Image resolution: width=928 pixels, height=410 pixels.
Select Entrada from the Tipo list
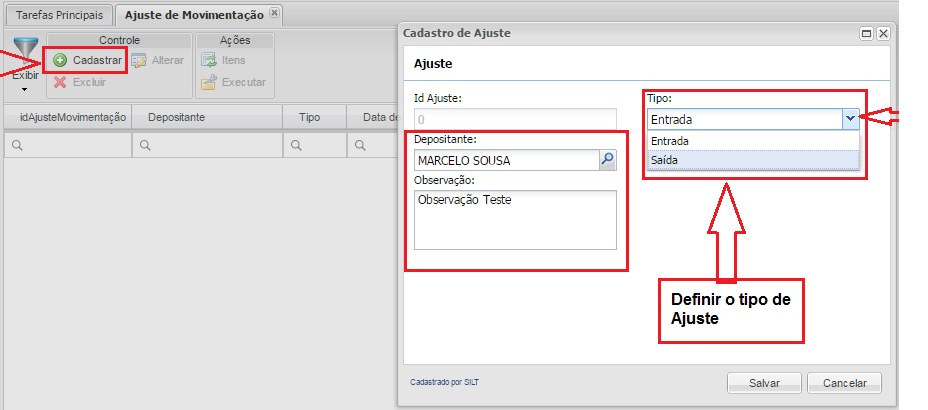(x=670, y=141)
